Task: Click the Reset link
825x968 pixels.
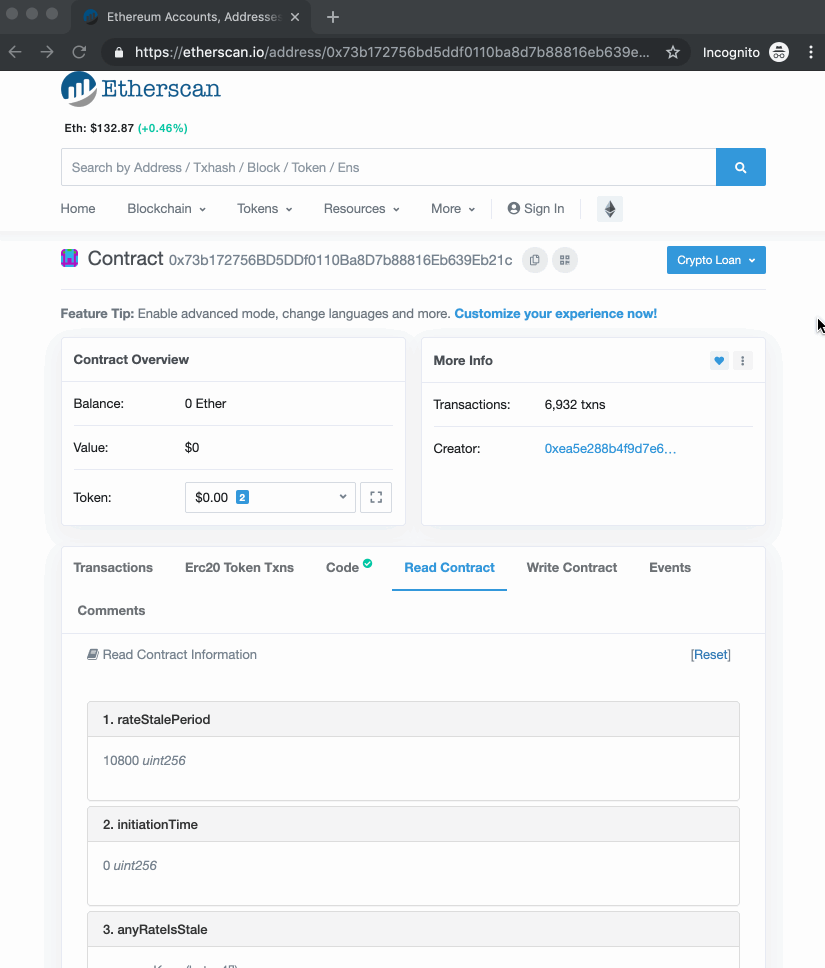Action: (x=710, y=655)
